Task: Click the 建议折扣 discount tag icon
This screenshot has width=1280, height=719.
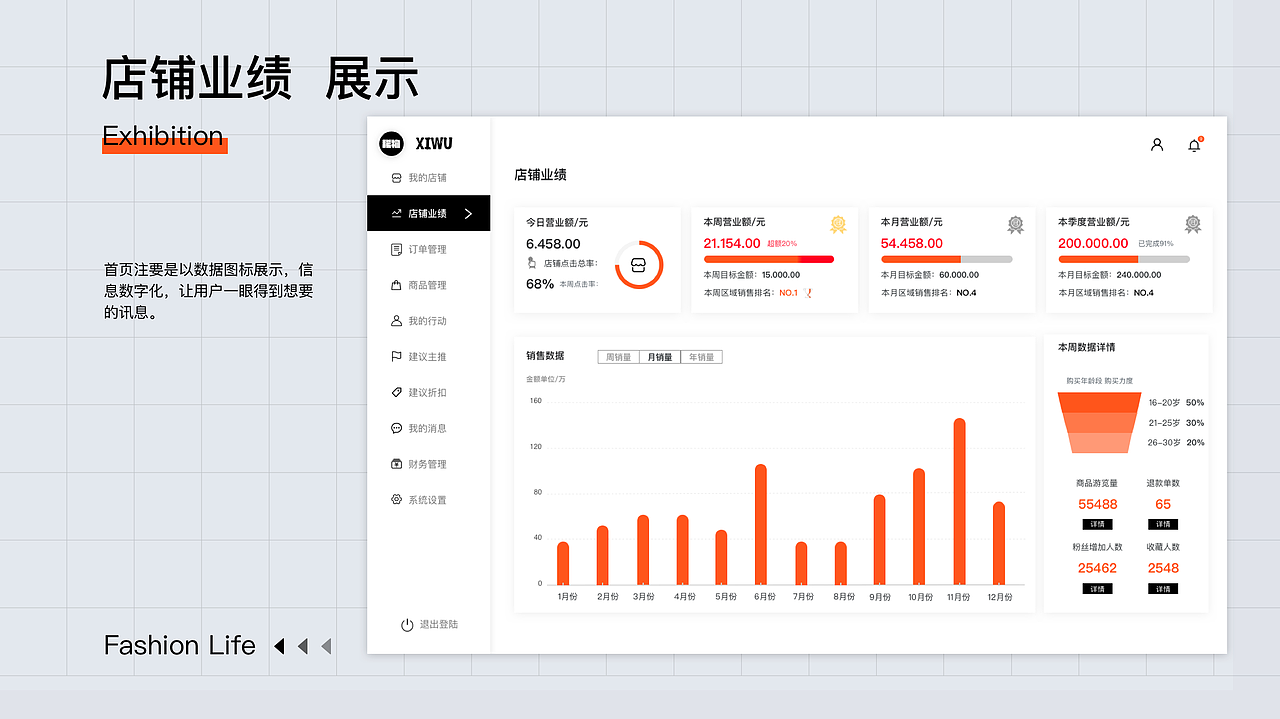Action: pos(398,392)
